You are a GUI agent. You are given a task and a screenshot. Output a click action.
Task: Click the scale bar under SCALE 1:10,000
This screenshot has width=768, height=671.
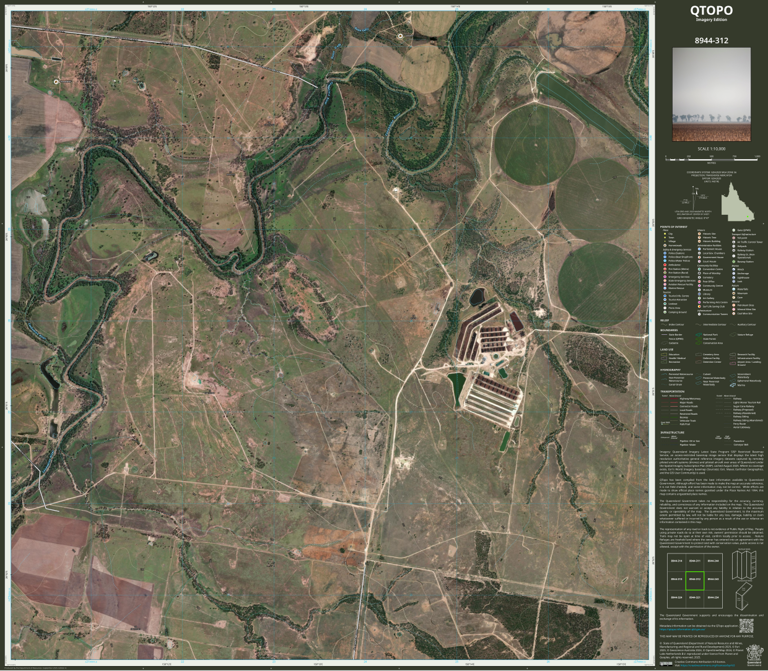[713, 159]
